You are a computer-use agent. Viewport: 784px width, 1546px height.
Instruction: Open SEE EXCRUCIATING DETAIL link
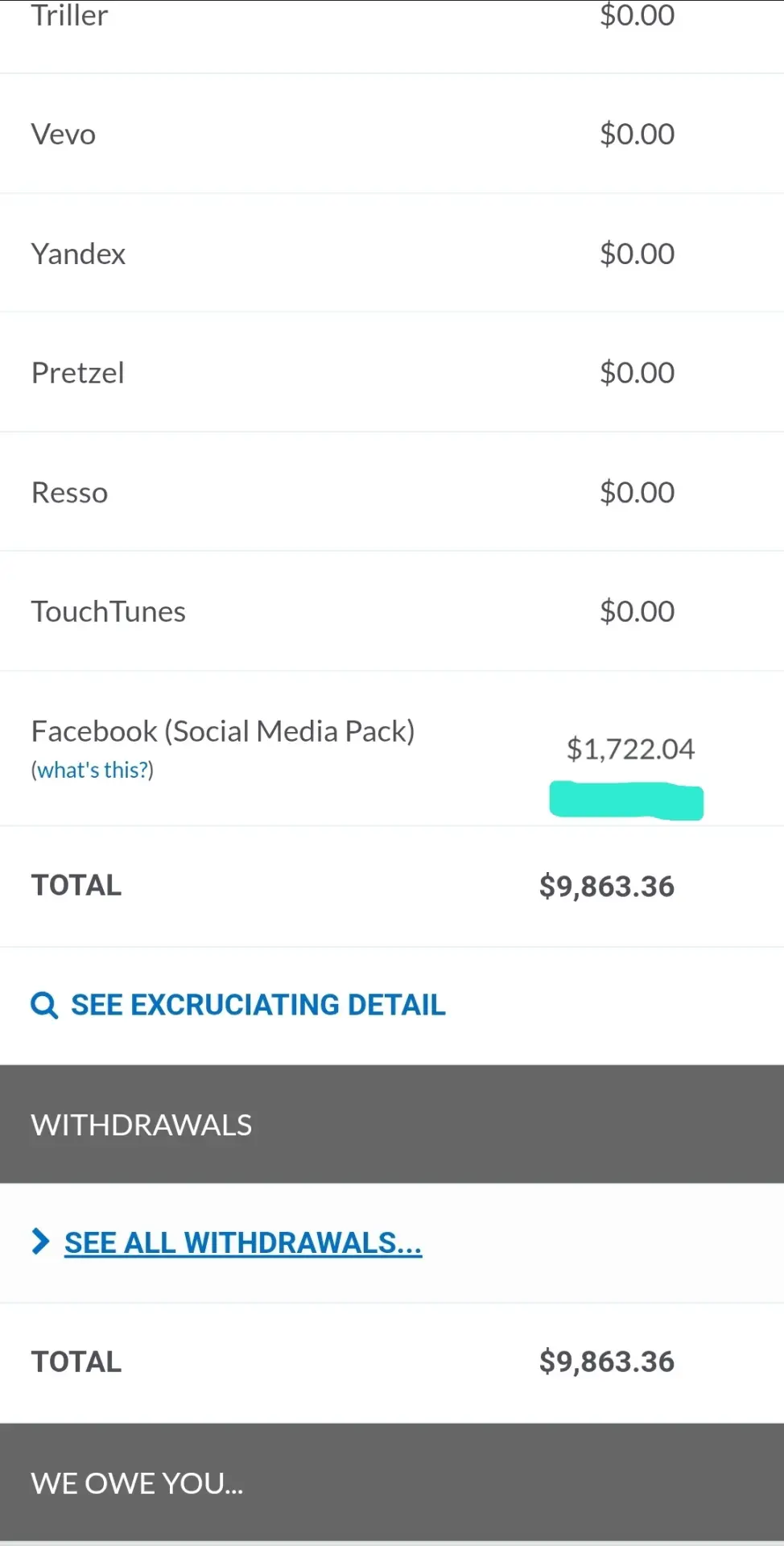pyautogui.click(x=258, y=1005)
